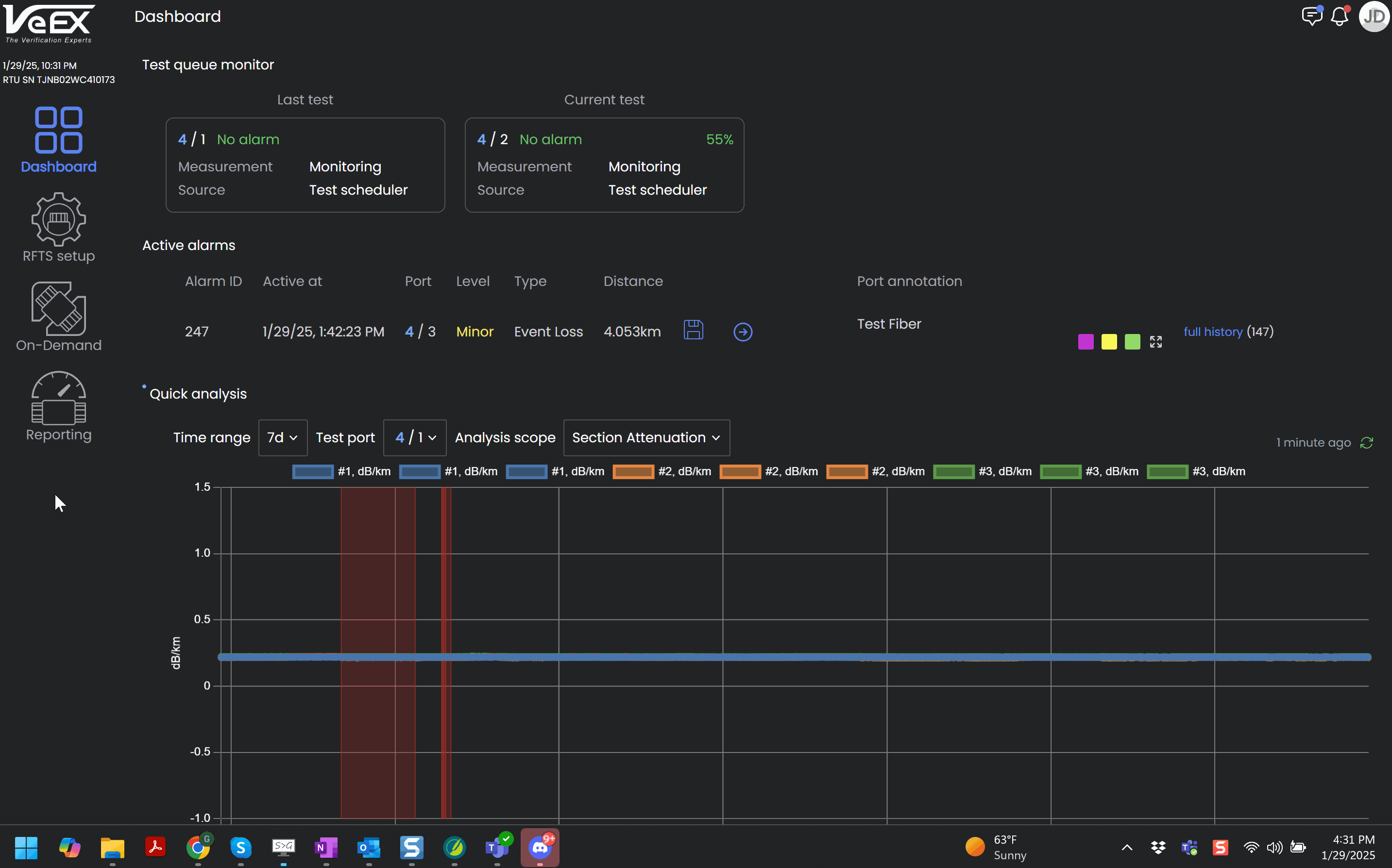
Task: Open the Reporting section in the sidebar
Action: click(59, 407)
